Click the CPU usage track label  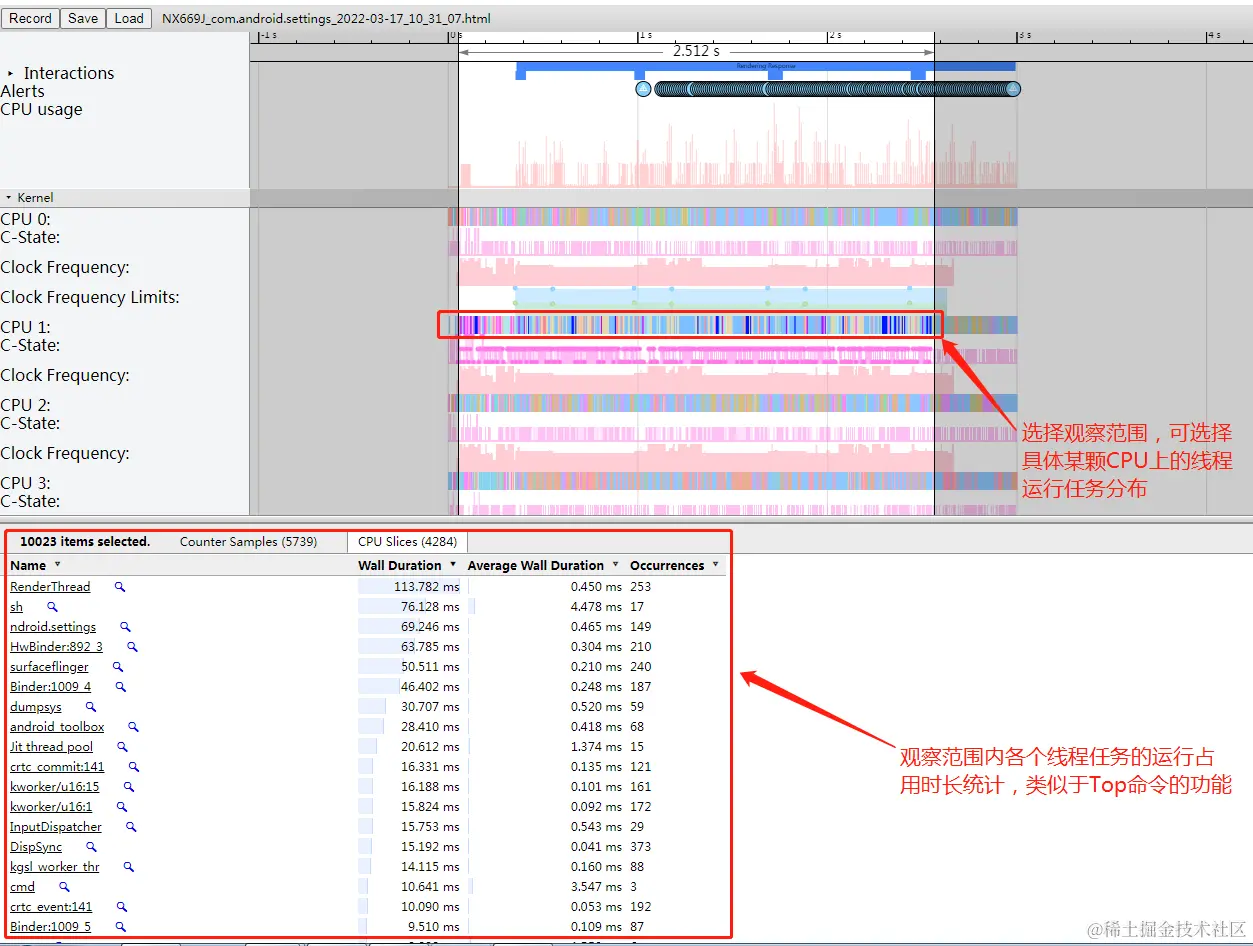click(x=42, y=110)
